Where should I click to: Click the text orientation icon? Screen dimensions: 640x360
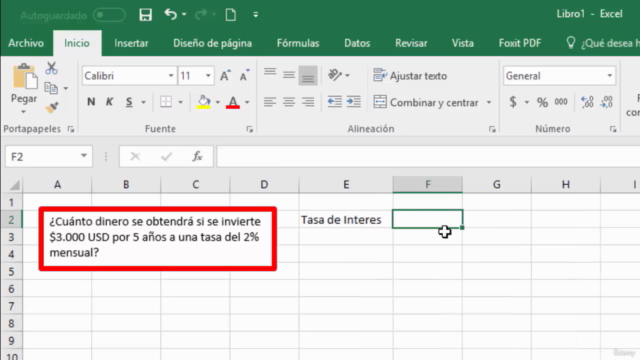click(x=335, y=75)
